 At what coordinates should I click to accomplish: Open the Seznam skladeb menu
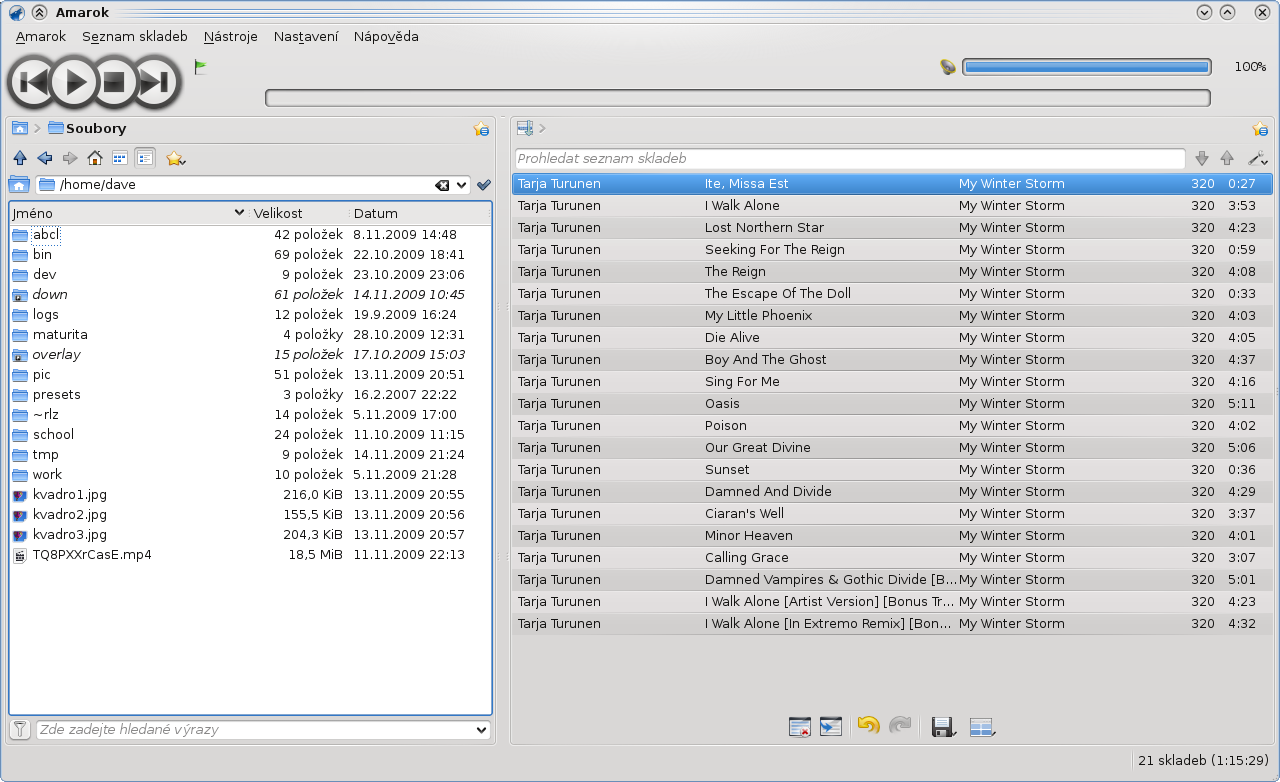pyautogui.click(x=135, y=36)
